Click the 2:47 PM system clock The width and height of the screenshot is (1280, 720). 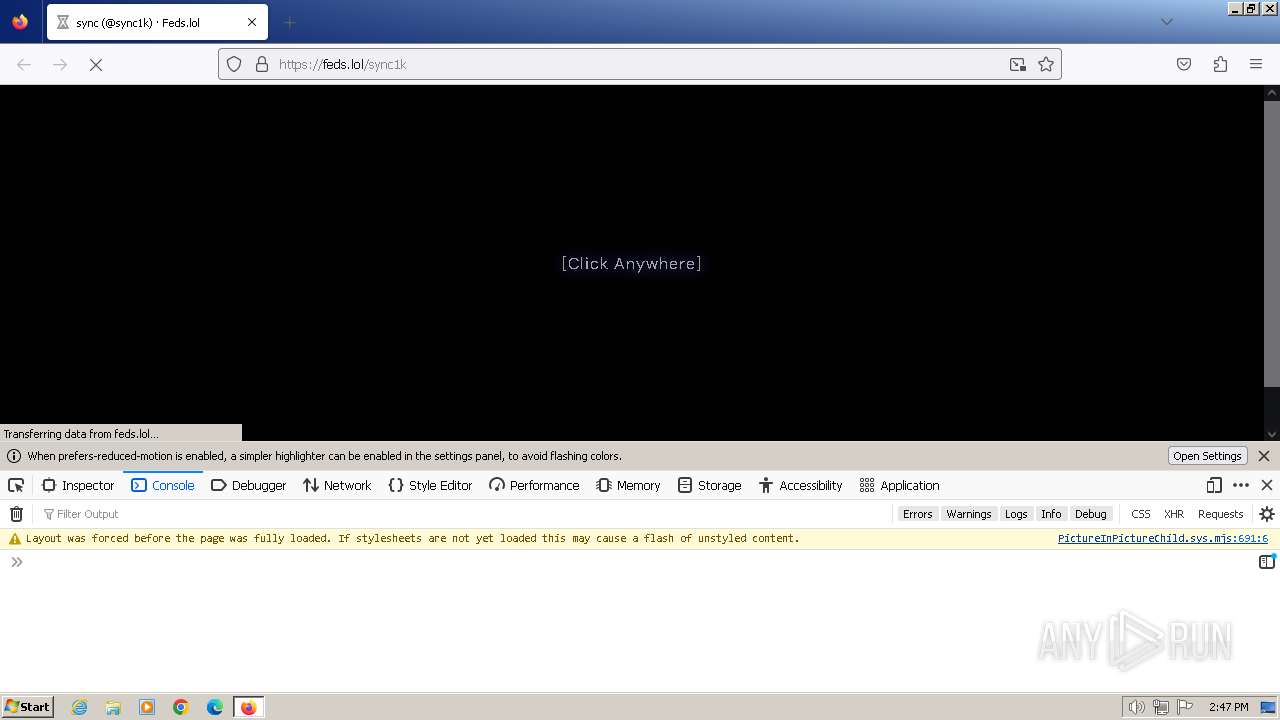click(1228, 707)
